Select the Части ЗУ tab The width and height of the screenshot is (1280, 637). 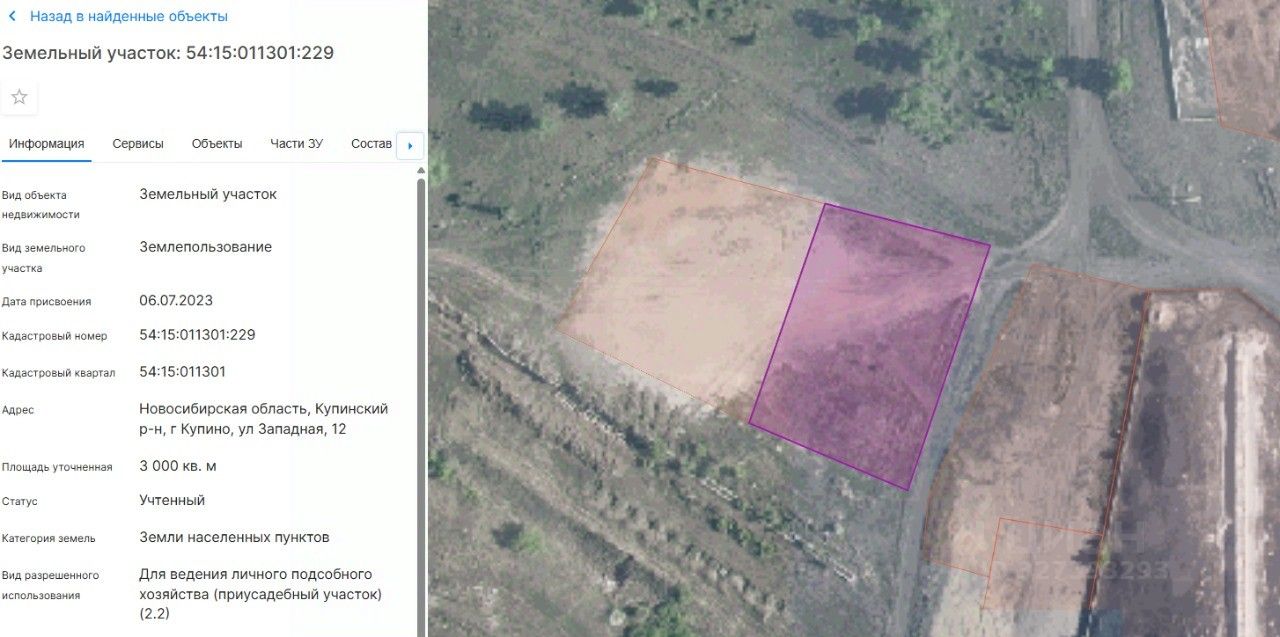coord(296,144)
